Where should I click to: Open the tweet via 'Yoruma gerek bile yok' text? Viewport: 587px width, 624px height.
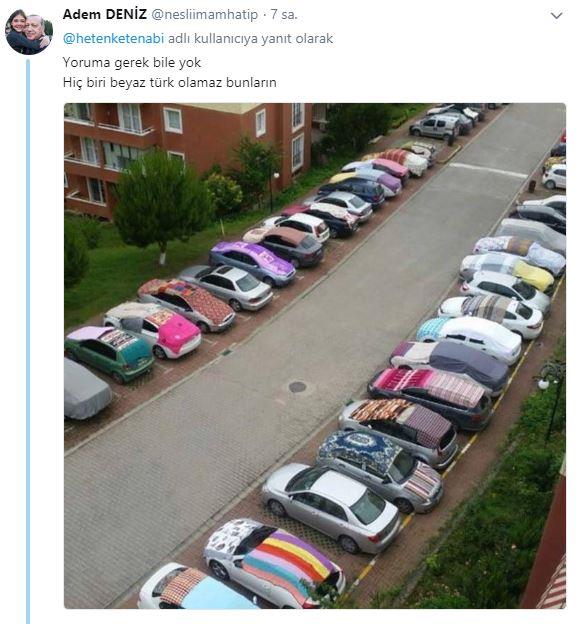click(x=132, y=62)
